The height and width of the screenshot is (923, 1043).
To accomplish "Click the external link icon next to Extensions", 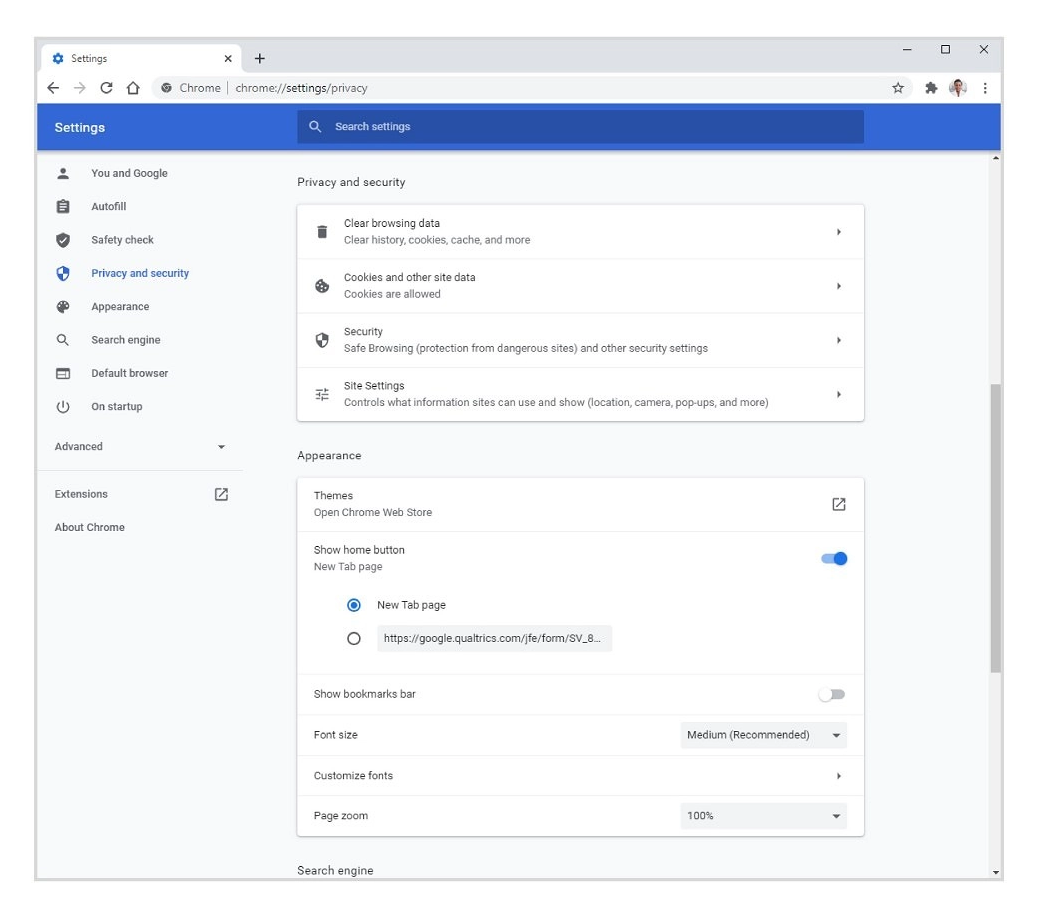I will [222, 494].
